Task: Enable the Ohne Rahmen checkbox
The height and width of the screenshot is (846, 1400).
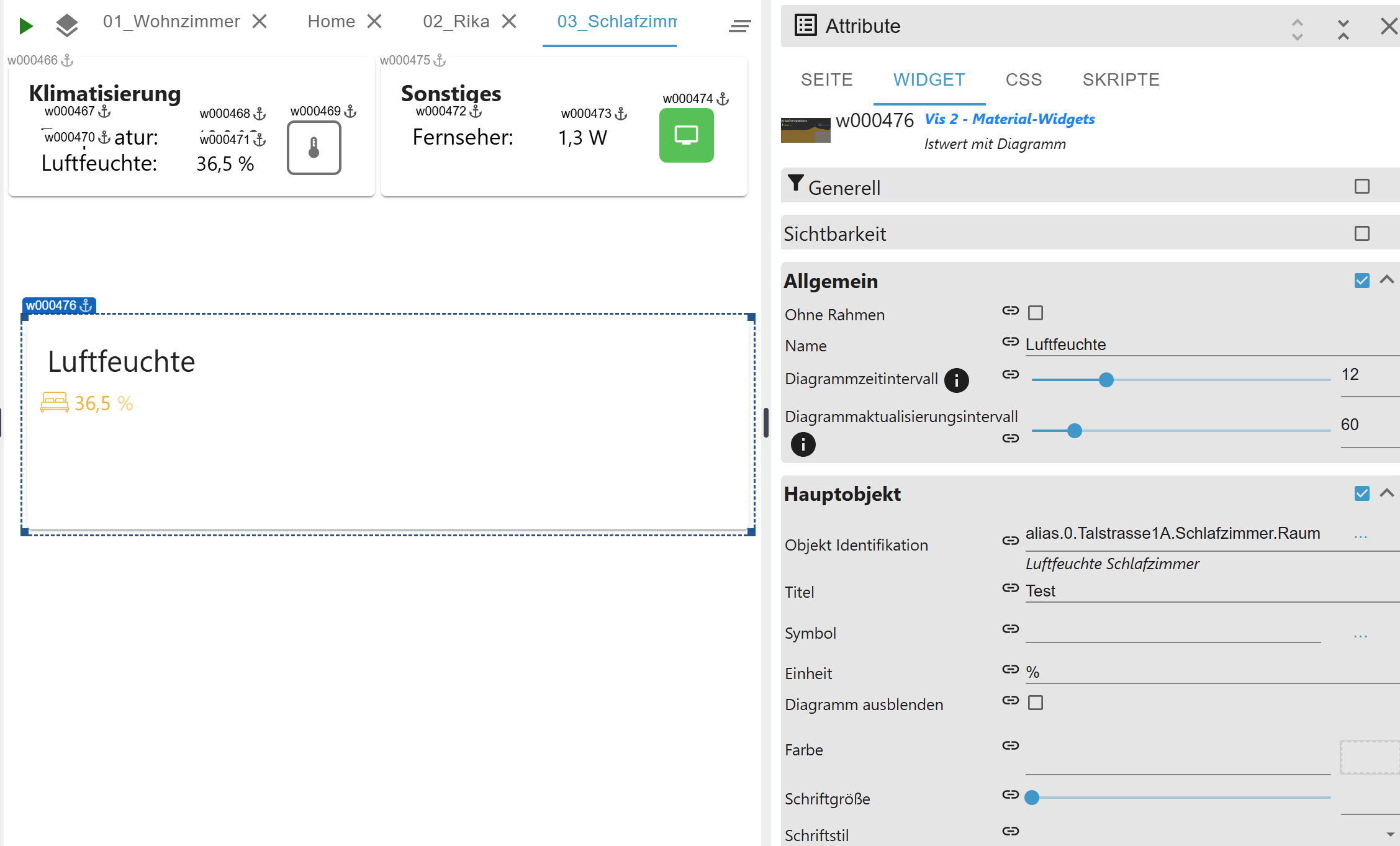Action: point(1035,313)
